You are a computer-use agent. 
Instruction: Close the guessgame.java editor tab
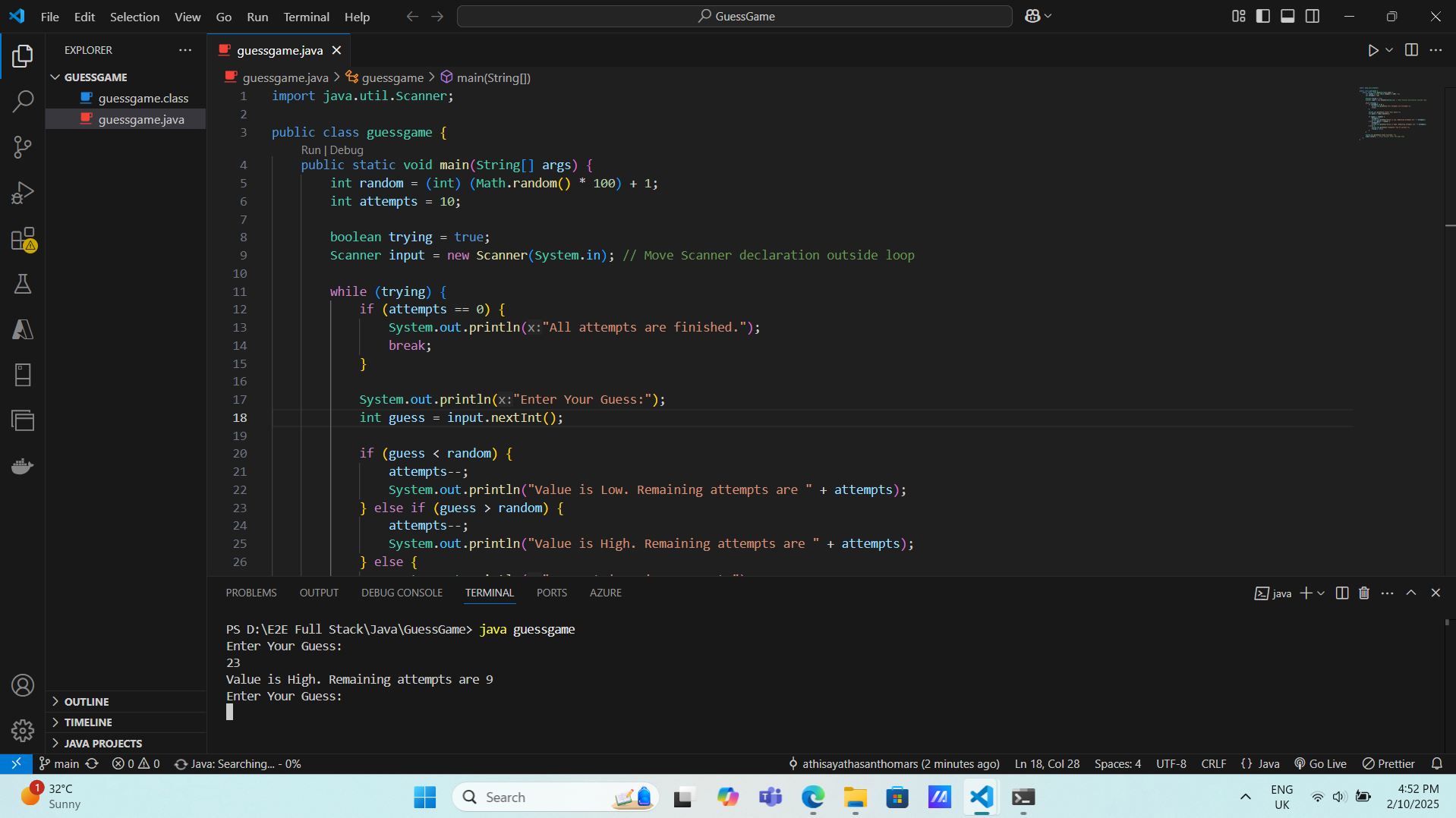point(336,50)
